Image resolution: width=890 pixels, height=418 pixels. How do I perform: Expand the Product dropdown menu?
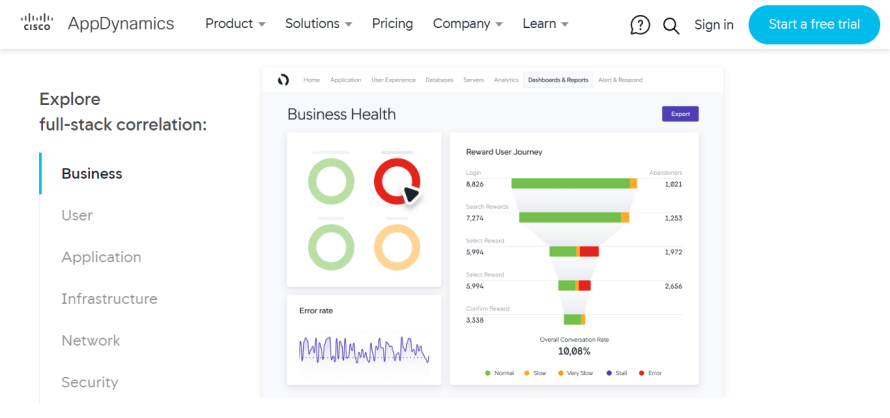(x=235, y=24)
